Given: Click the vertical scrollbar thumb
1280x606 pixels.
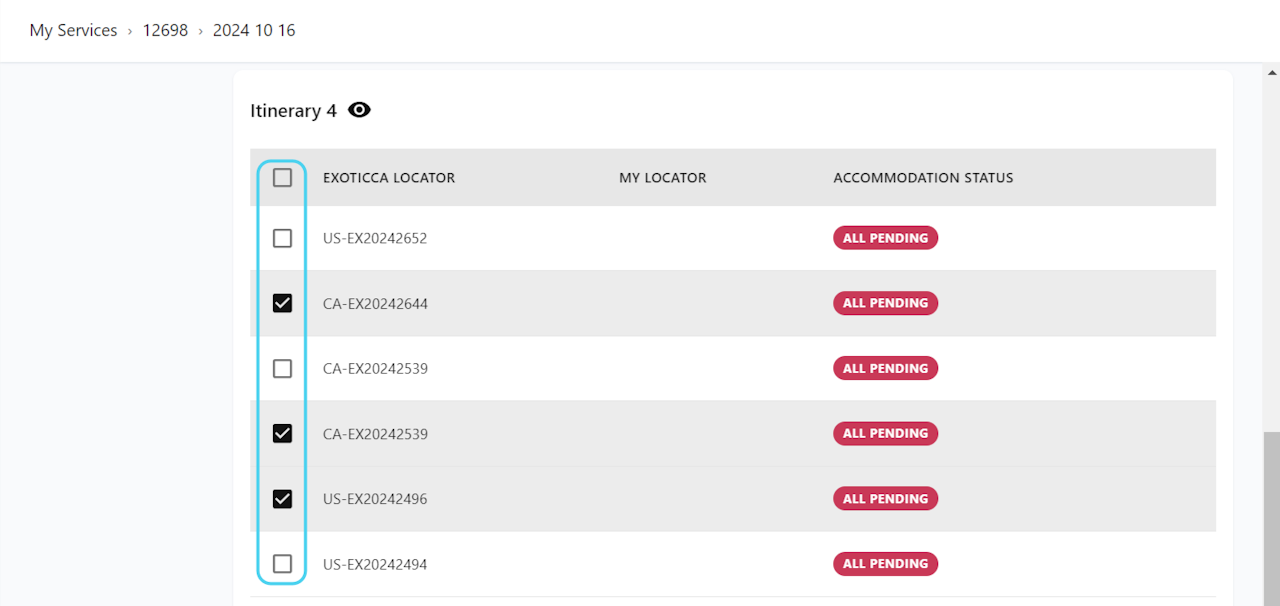Looking at the screenshot, I should point(1272,518).
